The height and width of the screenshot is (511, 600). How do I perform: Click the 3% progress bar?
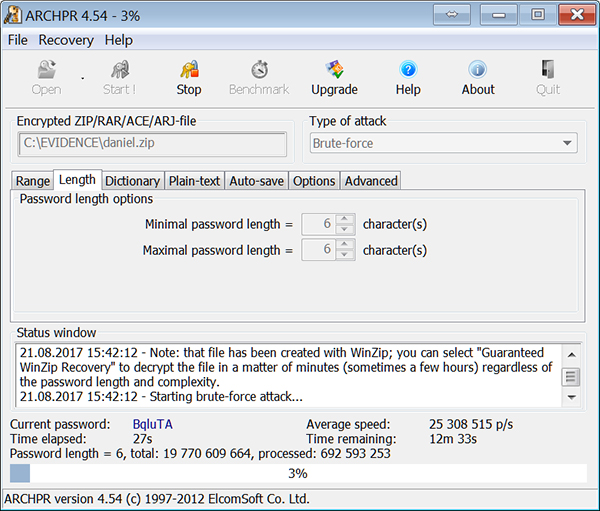298,474
